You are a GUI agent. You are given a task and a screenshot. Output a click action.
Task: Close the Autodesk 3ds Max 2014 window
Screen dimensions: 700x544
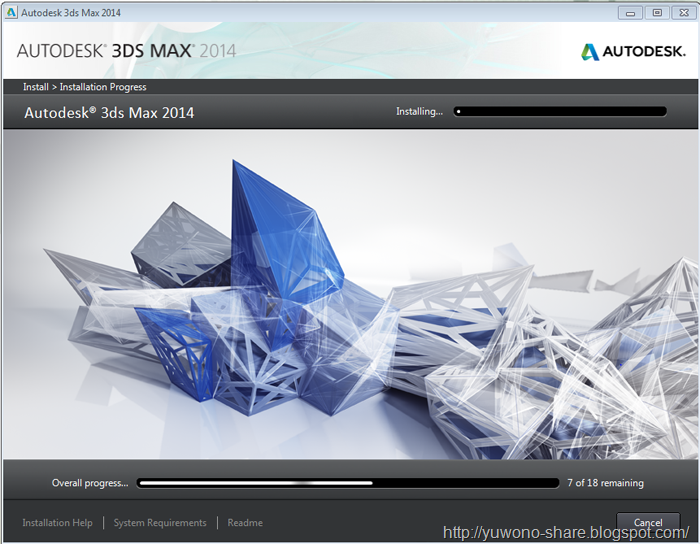point(683,12)
